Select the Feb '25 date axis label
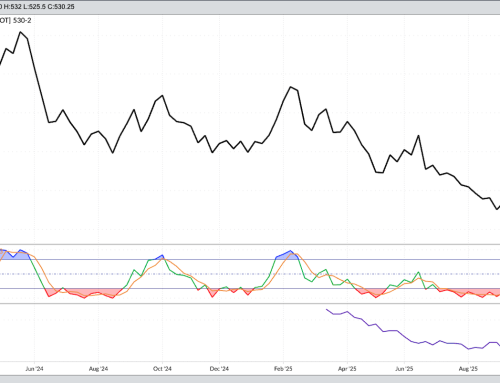 [x=283, y=369]
